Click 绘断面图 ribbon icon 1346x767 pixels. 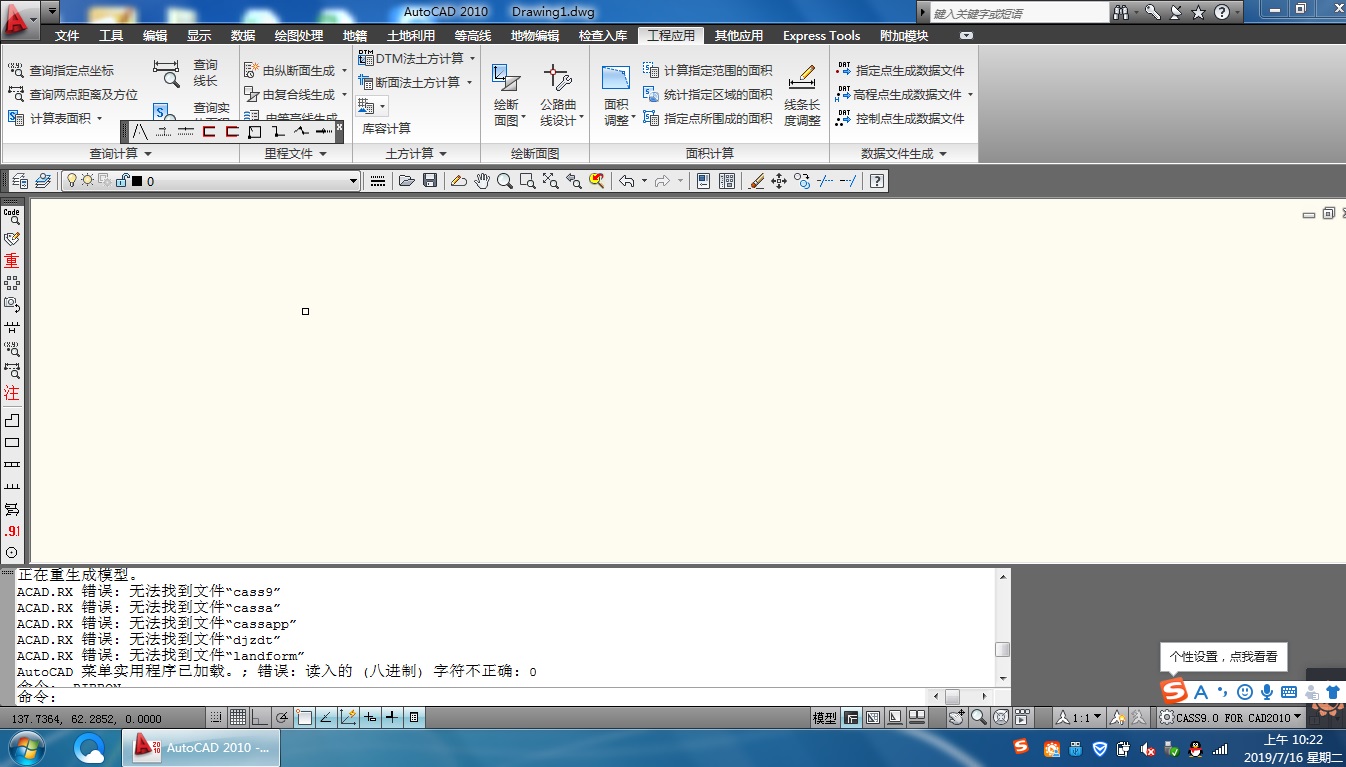coord(507,95)
